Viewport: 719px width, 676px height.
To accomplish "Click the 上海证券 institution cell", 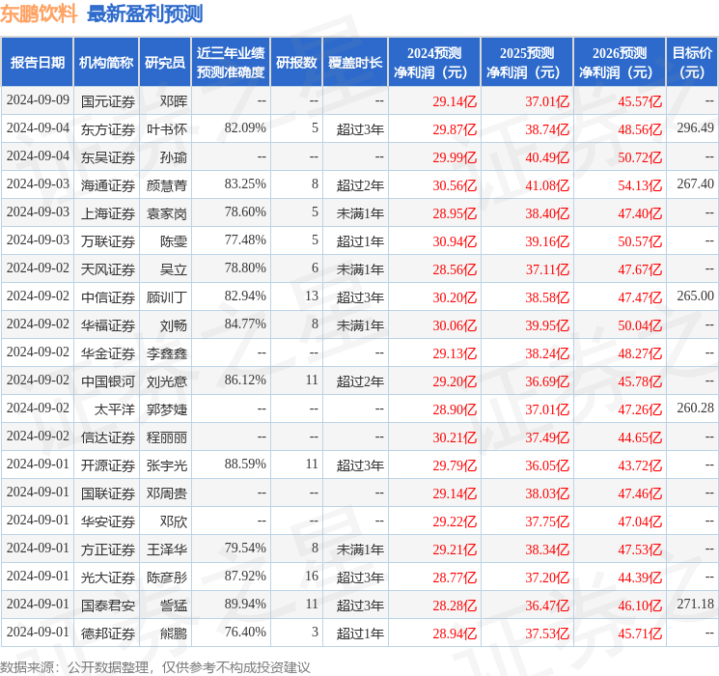I will click(108, 213).
